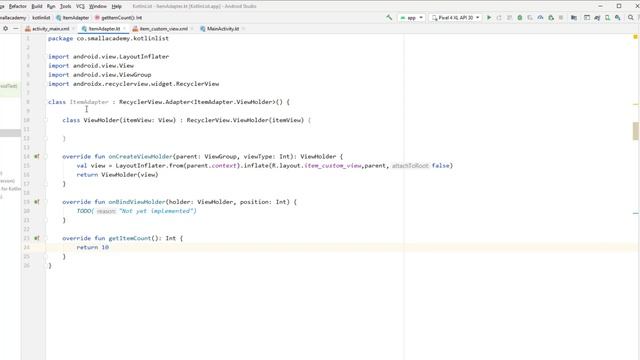
Task: Click item_custom_view reference in inflate call
Action: (x=333, y=166)
